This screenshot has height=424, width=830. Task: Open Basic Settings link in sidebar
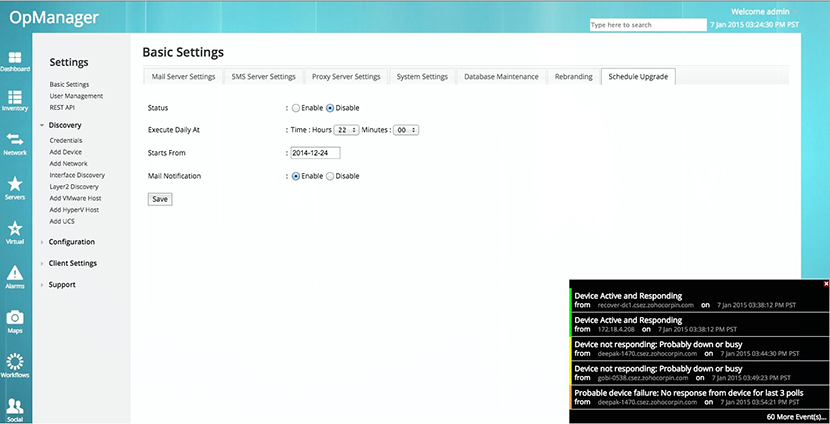69,85
